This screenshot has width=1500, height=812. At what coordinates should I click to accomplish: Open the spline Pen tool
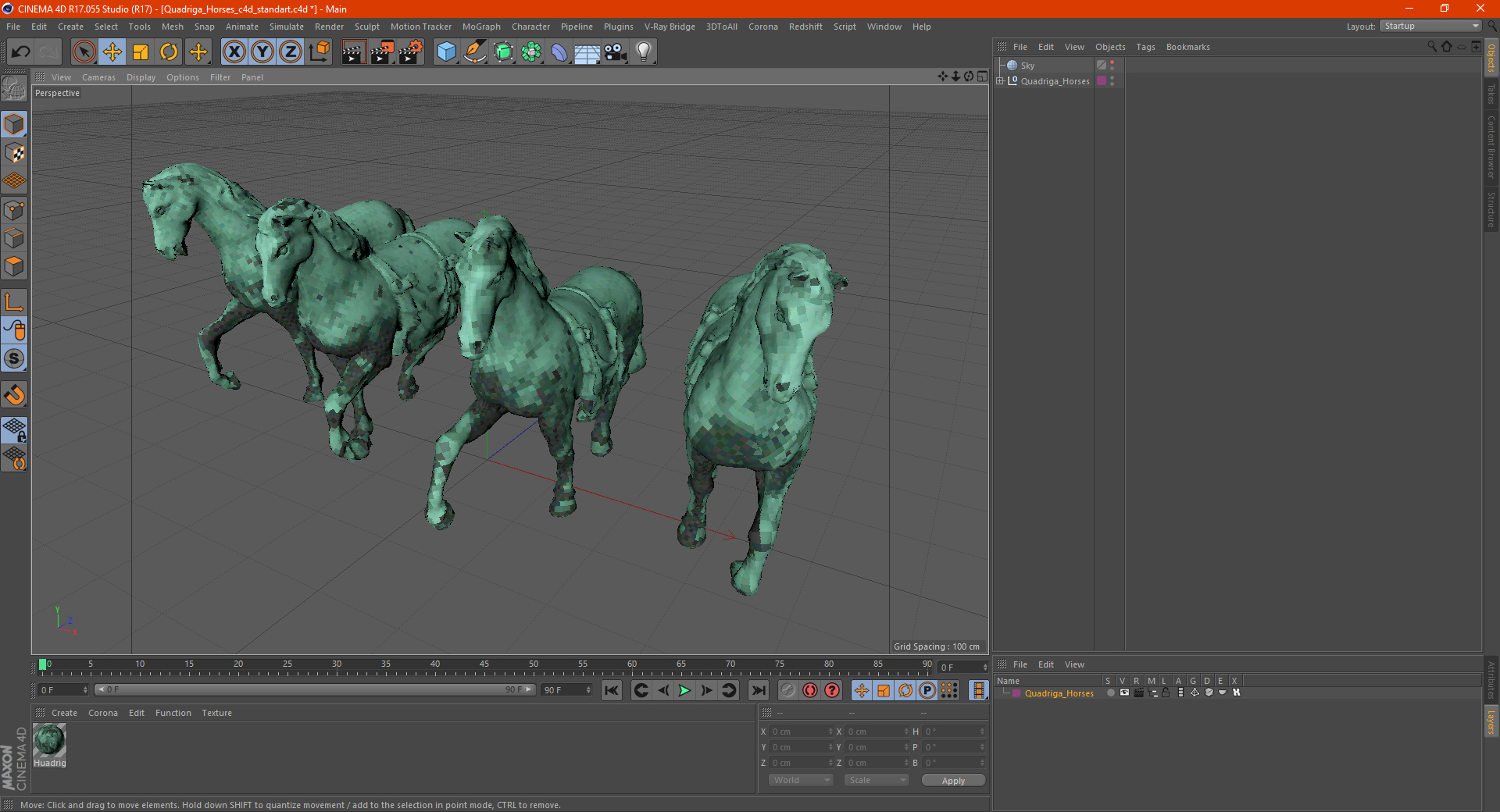[474, 52]
